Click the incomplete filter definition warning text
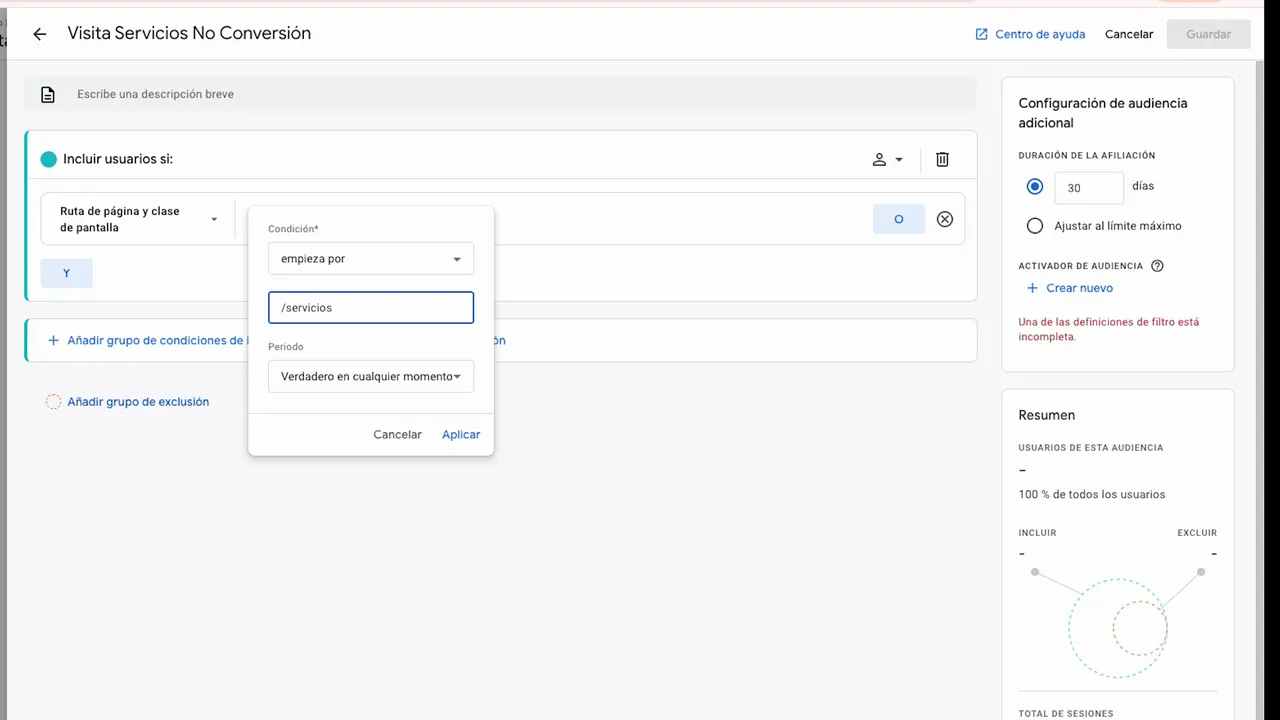This screenshot has width=1280, height=720. click(1108, 329)
